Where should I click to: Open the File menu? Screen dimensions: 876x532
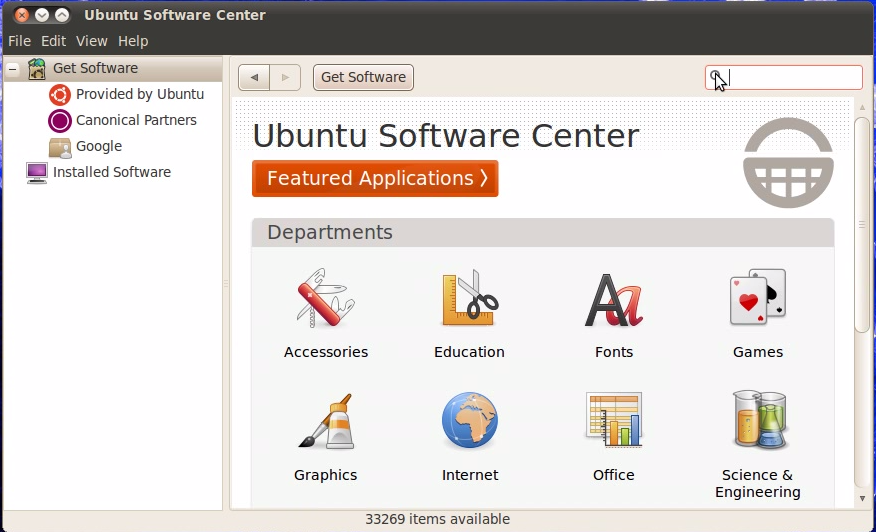20,41
